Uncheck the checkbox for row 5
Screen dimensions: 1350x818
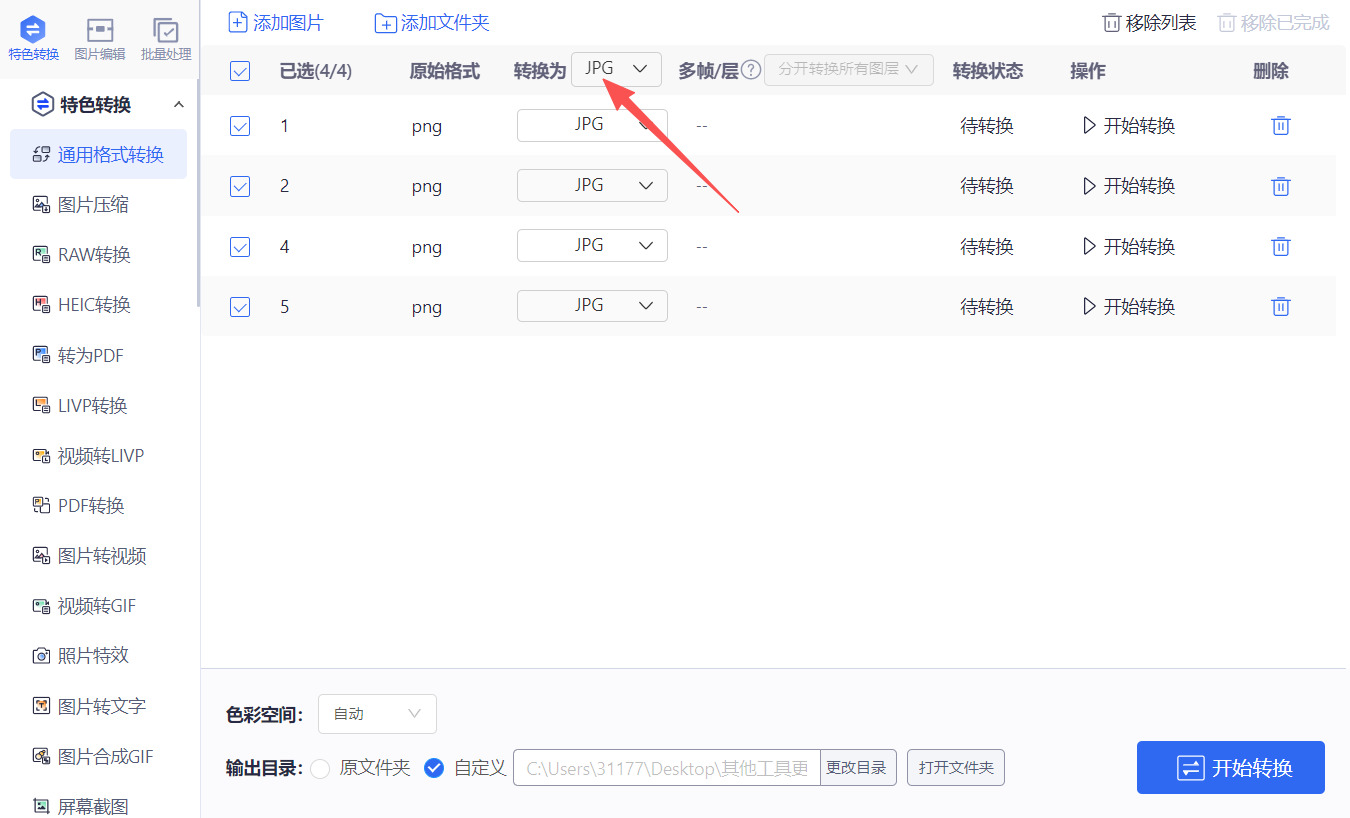(240, 307)
